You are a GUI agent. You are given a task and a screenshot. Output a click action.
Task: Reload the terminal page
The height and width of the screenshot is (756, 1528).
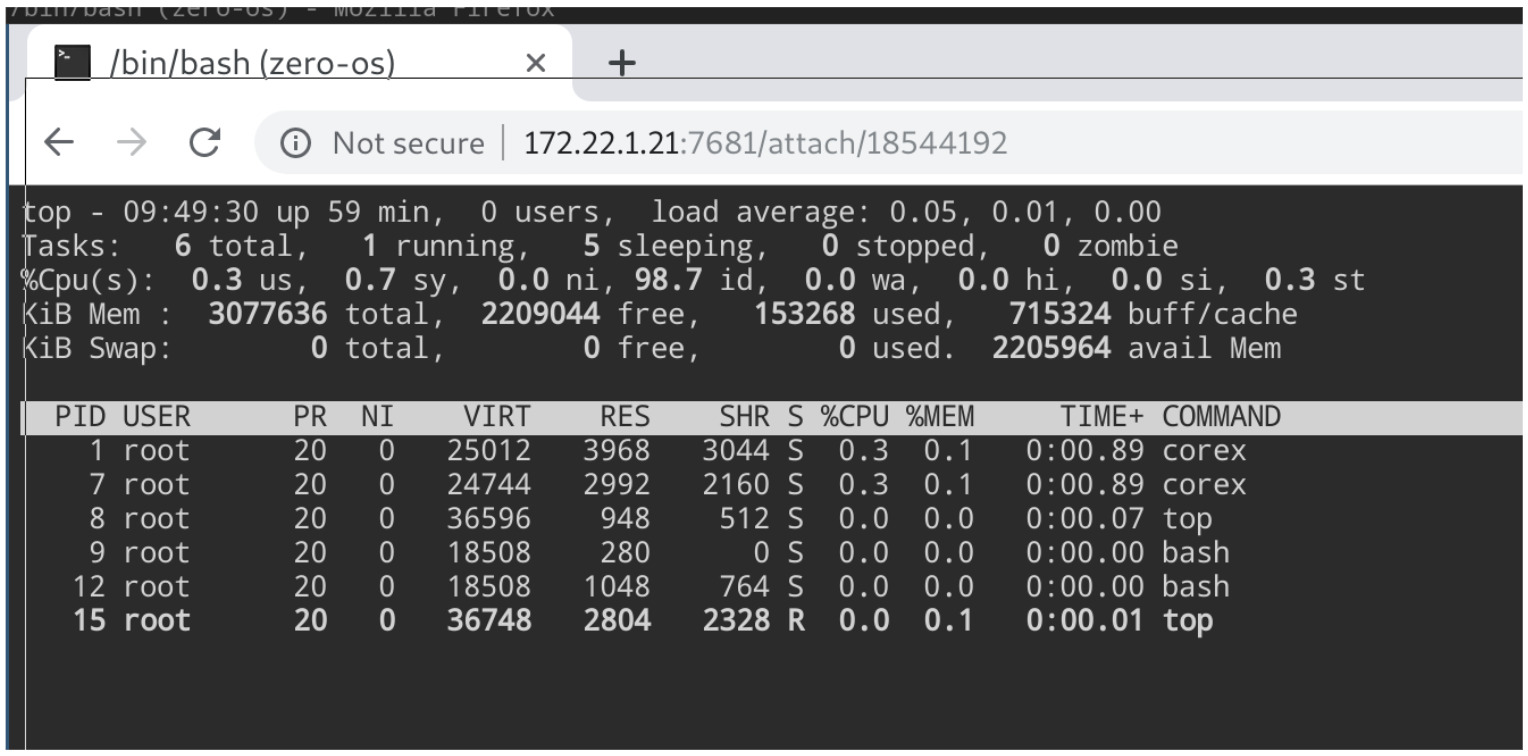coord(205,144)
